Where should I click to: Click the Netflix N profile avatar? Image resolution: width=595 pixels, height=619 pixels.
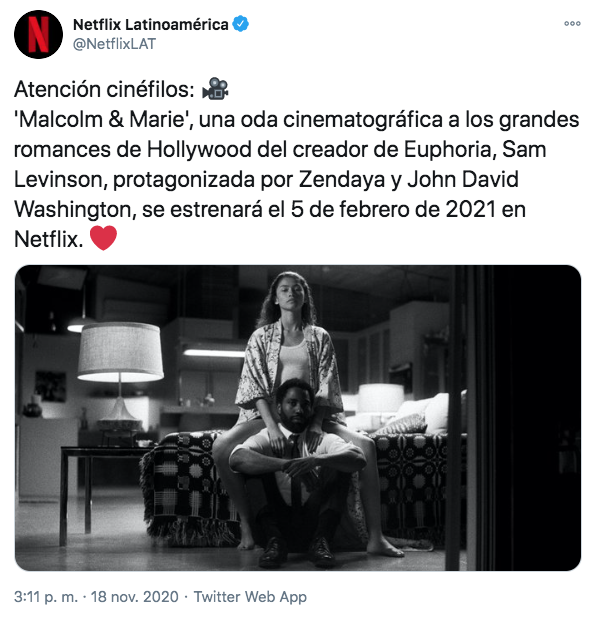coord(38,35)
